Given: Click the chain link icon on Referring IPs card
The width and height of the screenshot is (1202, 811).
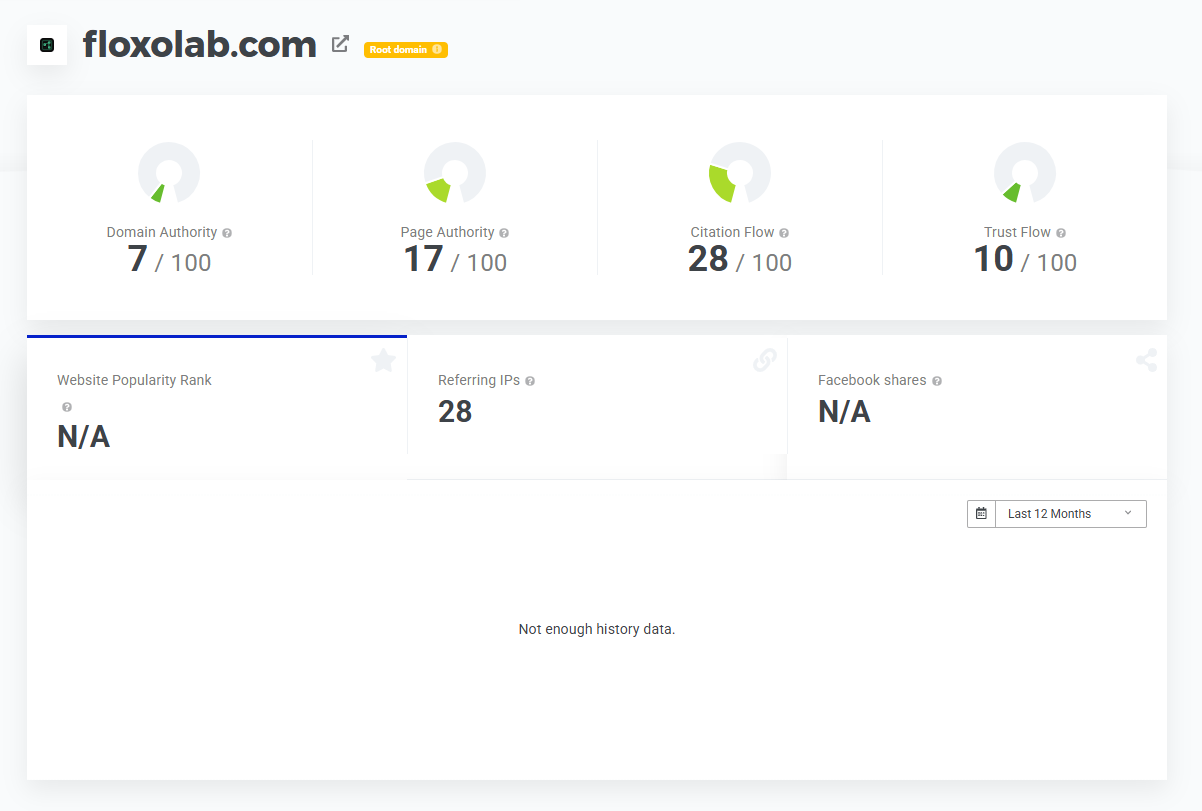Looking at the screenshot, I should 765,360.
